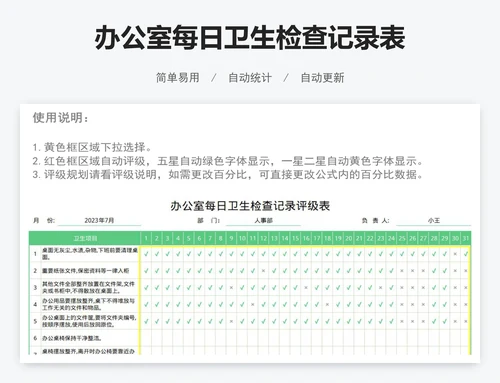Click the sheet title 办公室每日卫生检查记录评级表
Image resolution: width=500 pixels, height=383 pixels.
click(x=250, y=206)
